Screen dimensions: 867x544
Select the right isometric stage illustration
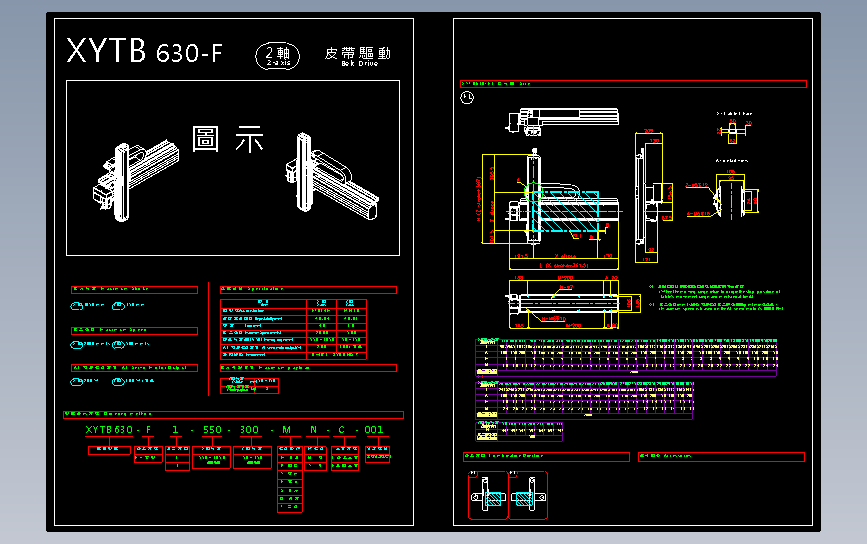click(332, 176)
